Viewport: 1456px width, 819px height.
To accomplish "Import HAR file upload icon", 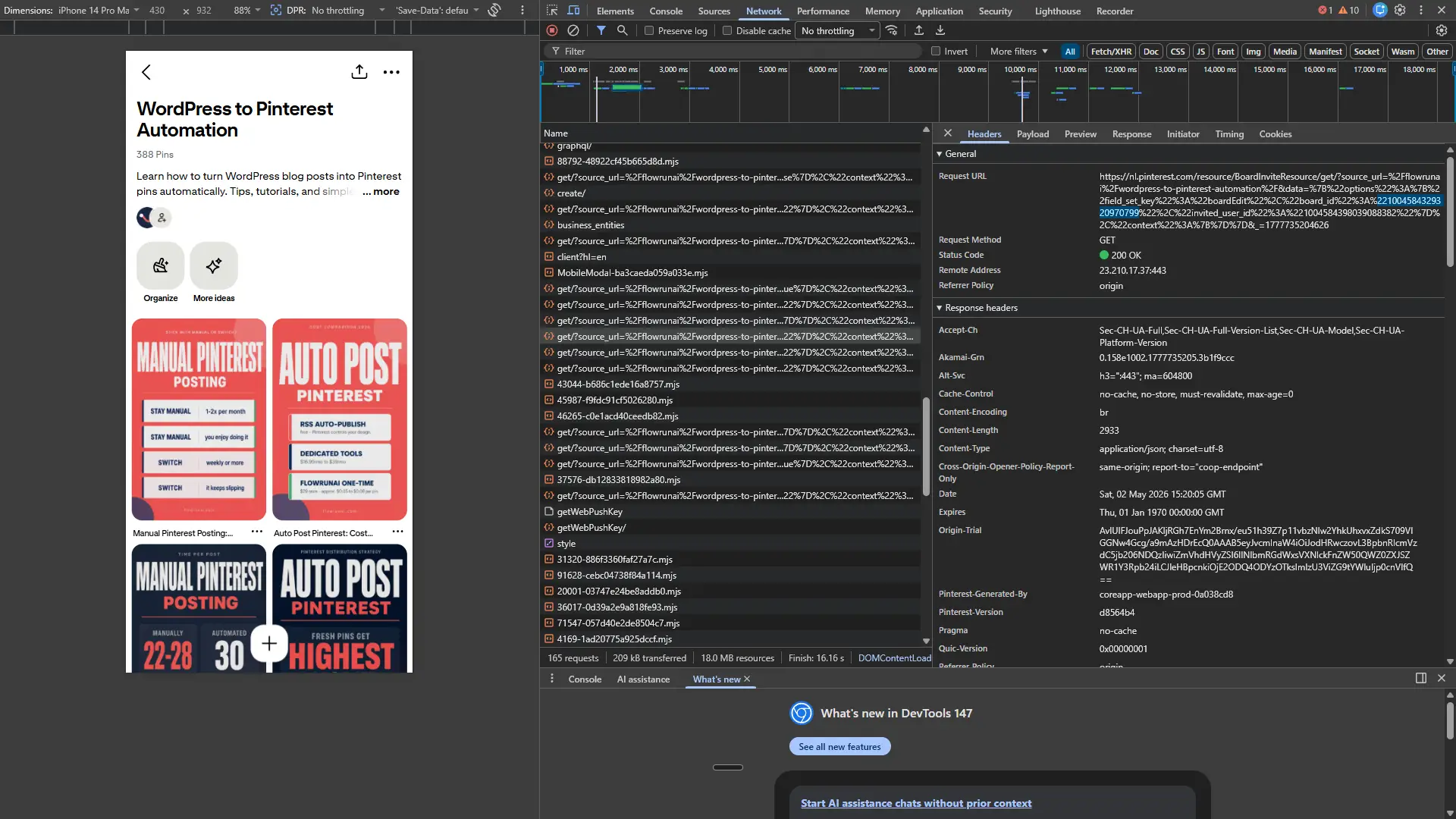I will coord(918,30).
